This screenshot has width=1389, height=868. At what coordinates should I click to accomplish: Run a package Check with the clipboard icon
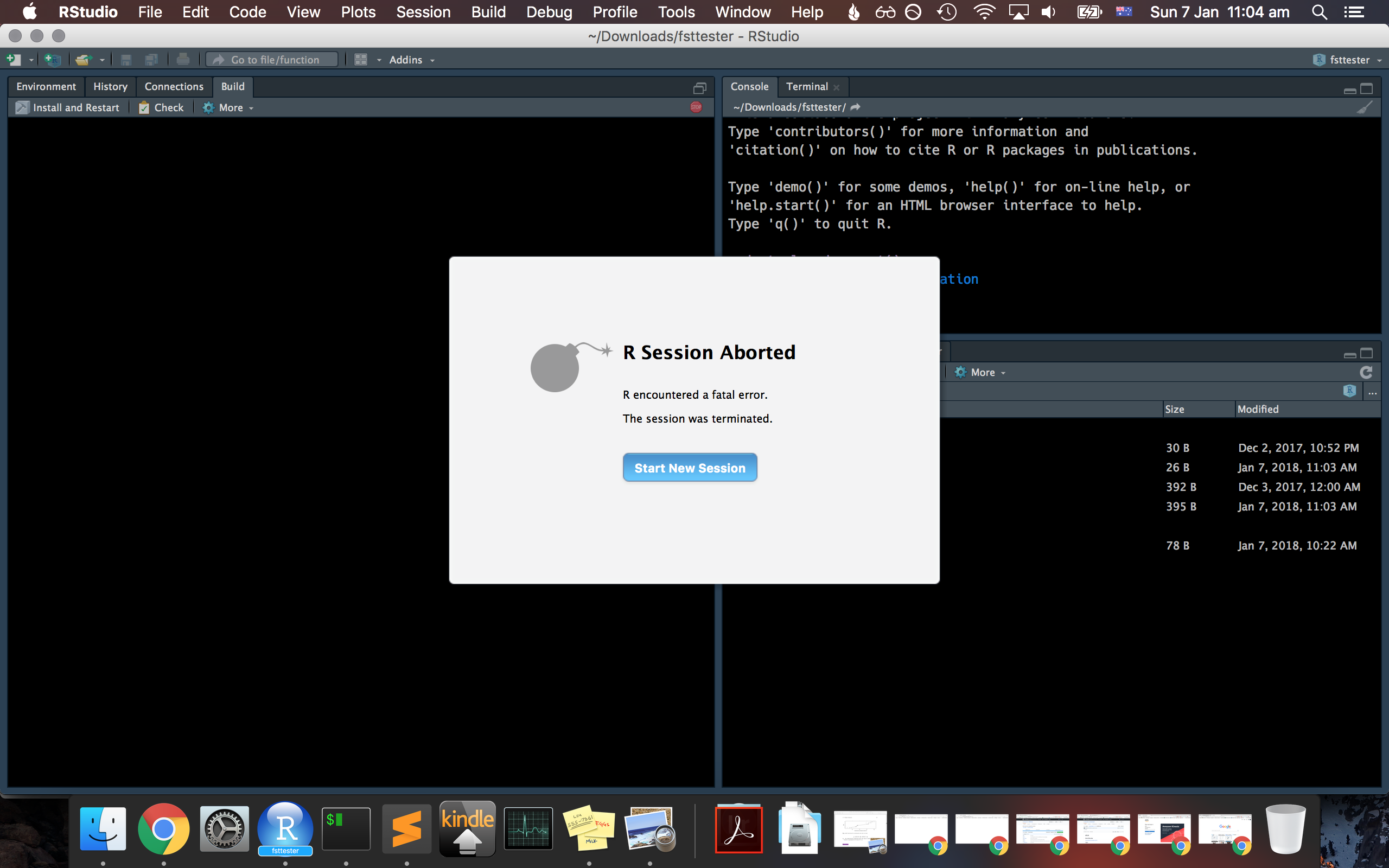pyautogui.click(x=161, y=107)
